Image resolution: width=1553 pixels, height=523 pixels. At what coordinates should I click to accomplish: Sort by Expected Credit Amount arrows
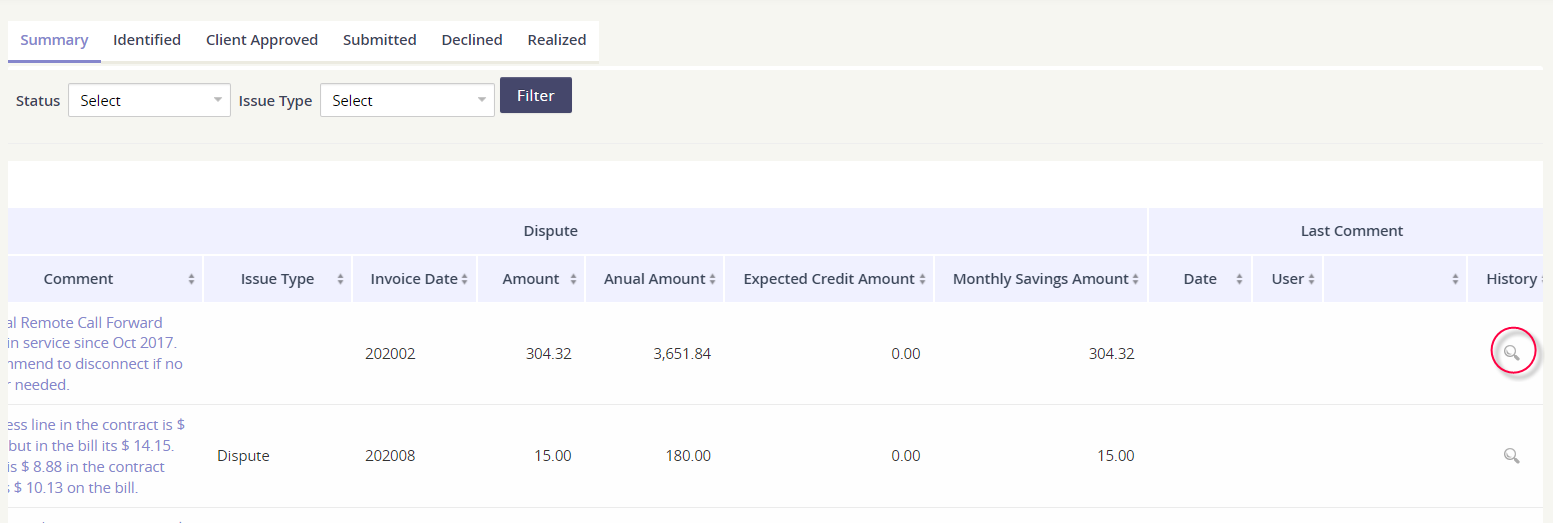coord(922,280)
